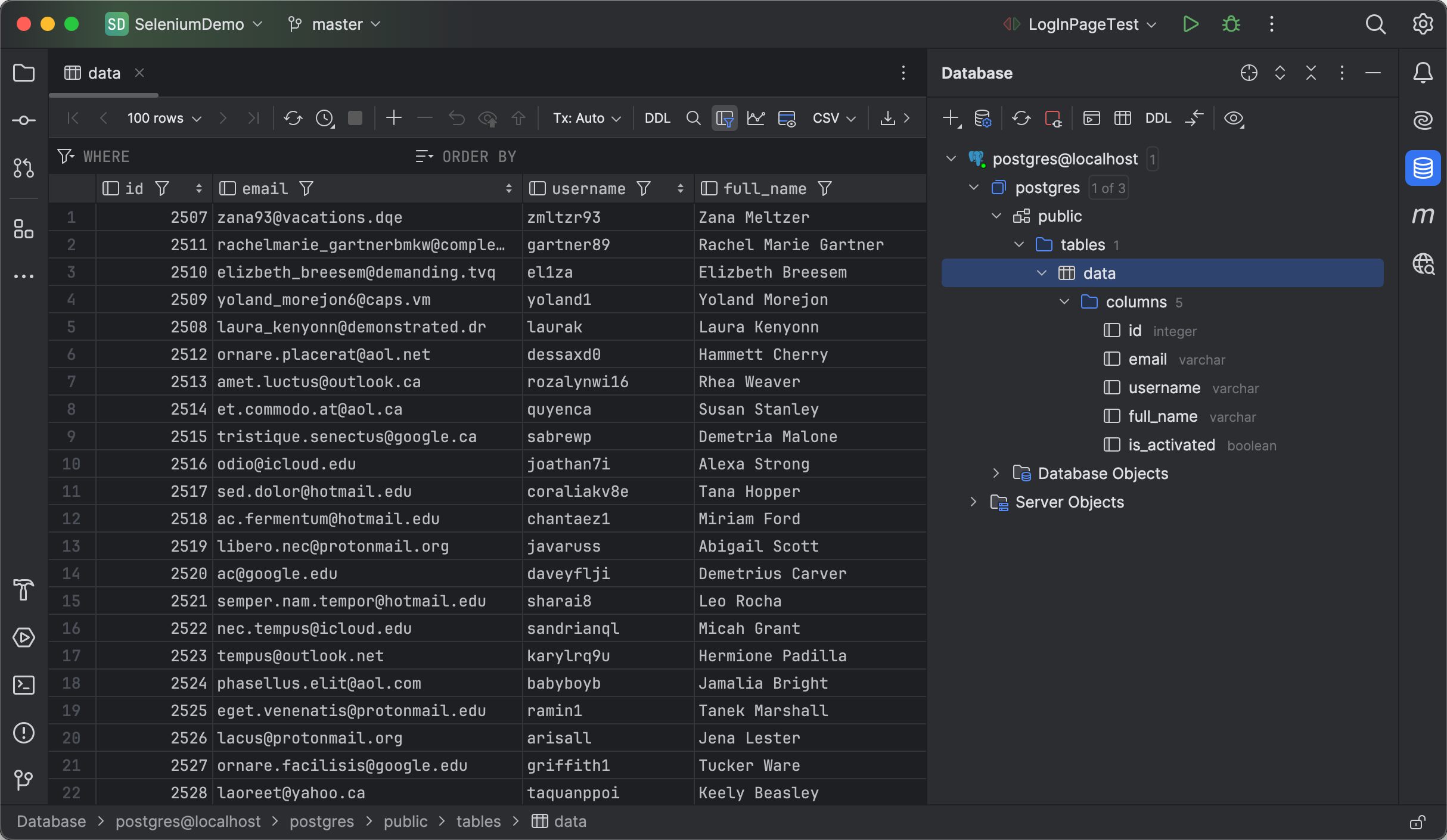The image size is (1447, 840).
Task: Refresh the Database panel
Action: (1021, 118)
